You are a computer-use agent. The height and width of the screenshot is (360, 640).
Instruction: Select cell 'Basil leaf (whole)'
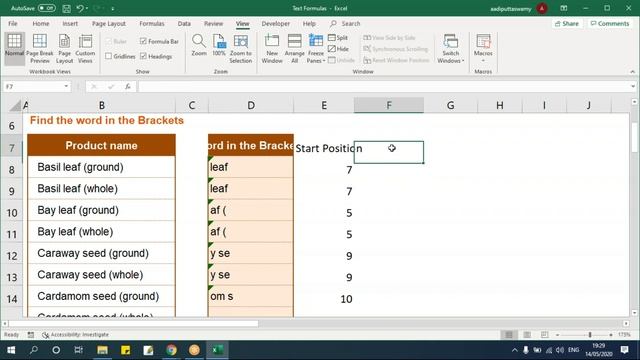101,189
